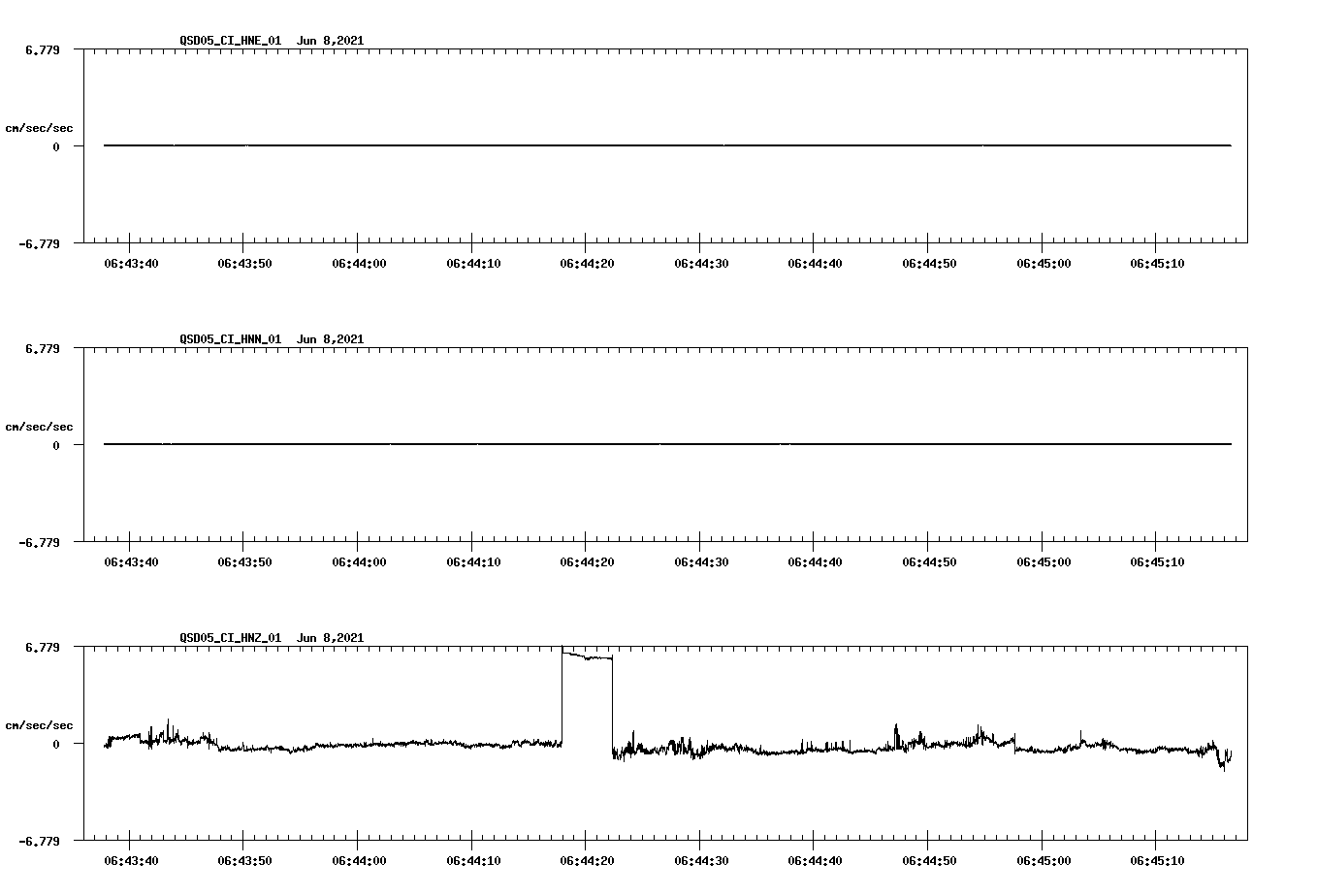This screenshot has width=1317, height=896.
Task: Select the HNN plot's -6.779 lower axis value
Action: (39, 543)
